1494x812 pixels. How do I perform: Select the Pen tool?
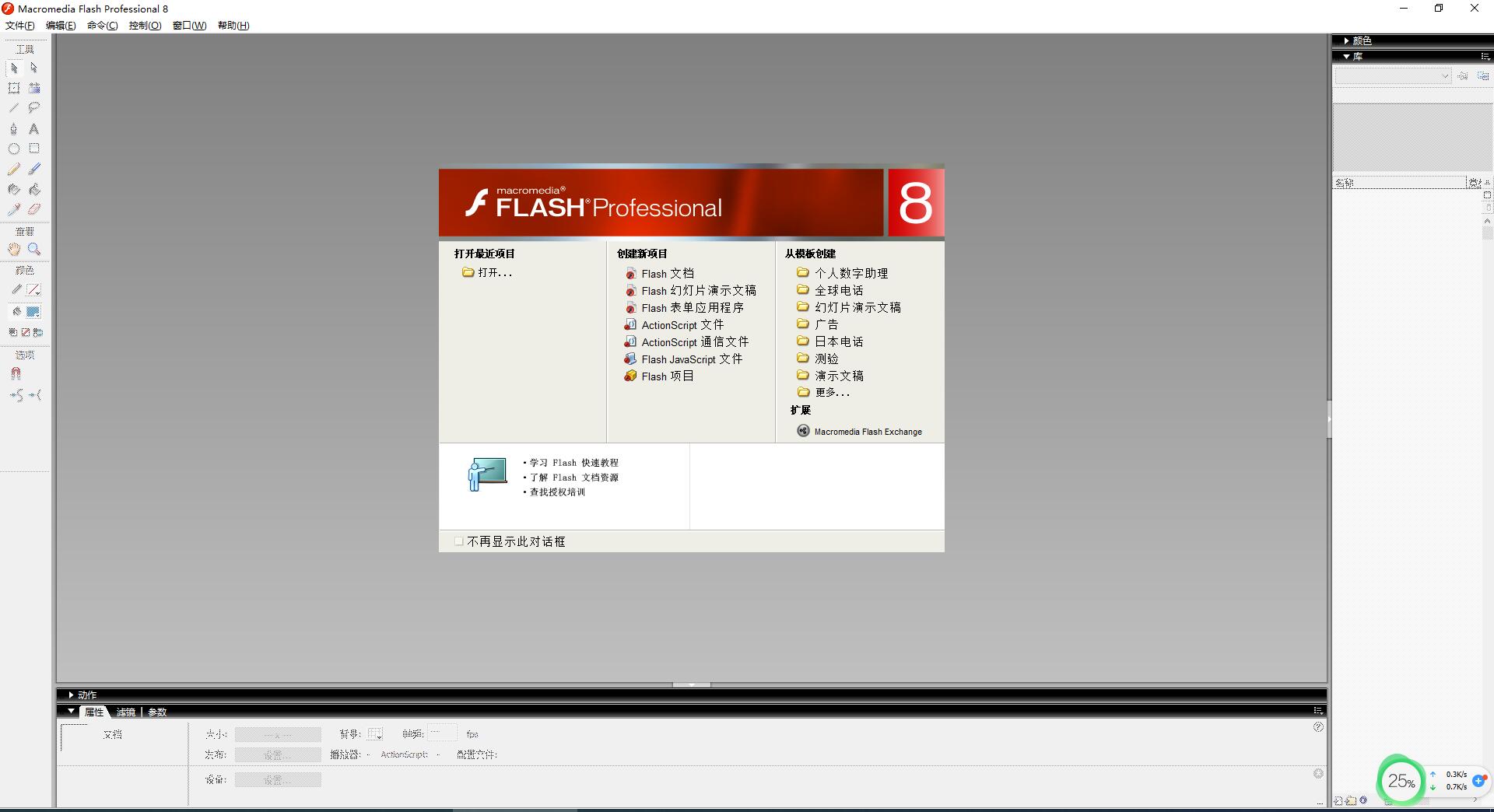(14, 129)
